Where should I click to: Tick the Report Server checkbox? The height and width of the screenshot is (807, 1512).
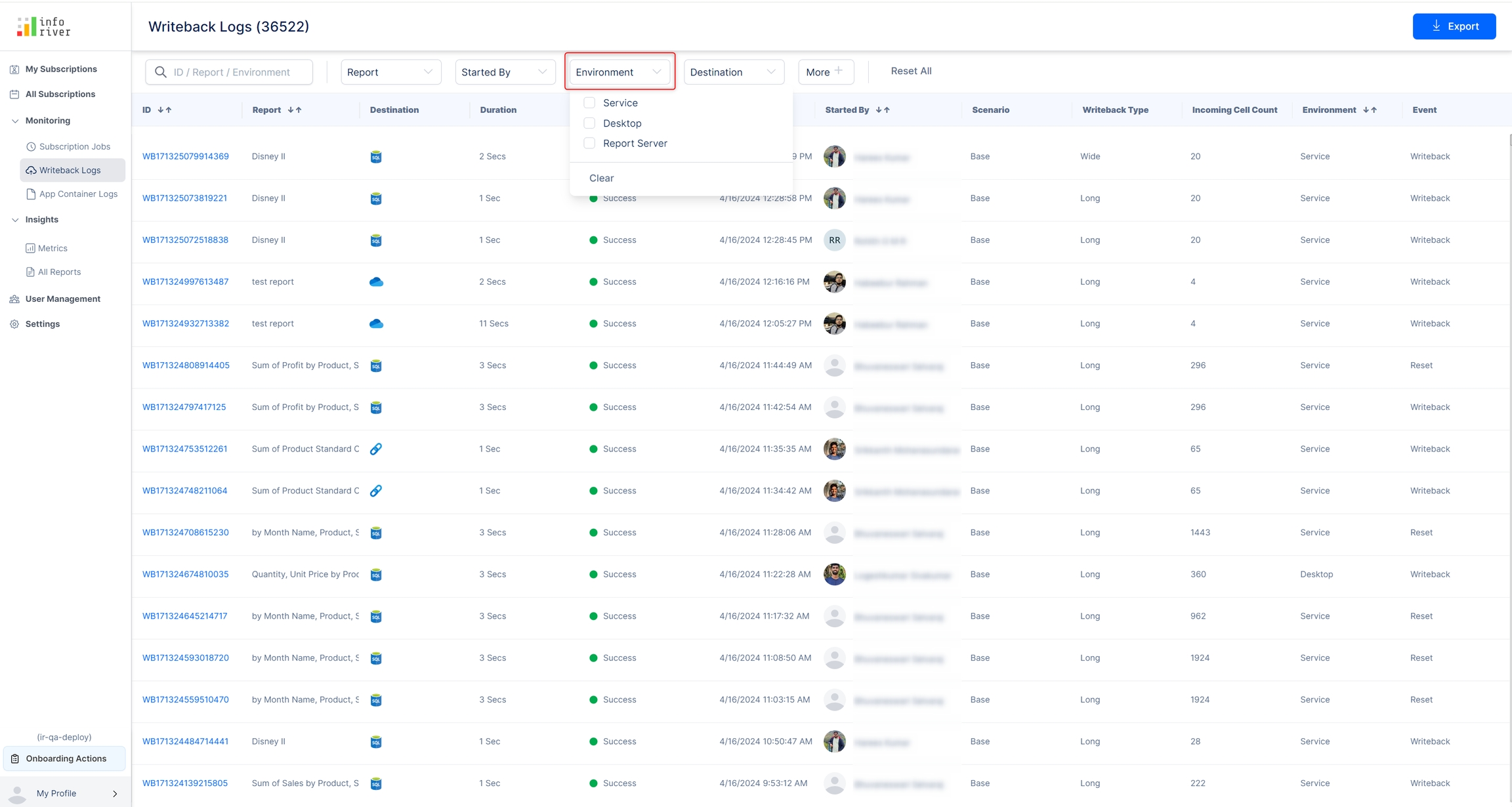589,144
